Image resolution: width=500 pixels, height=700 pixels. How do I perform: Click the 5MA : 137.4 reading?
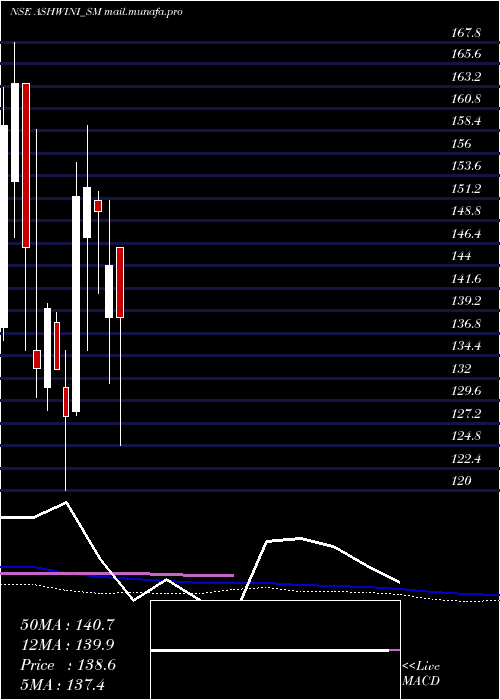point(62,684)
